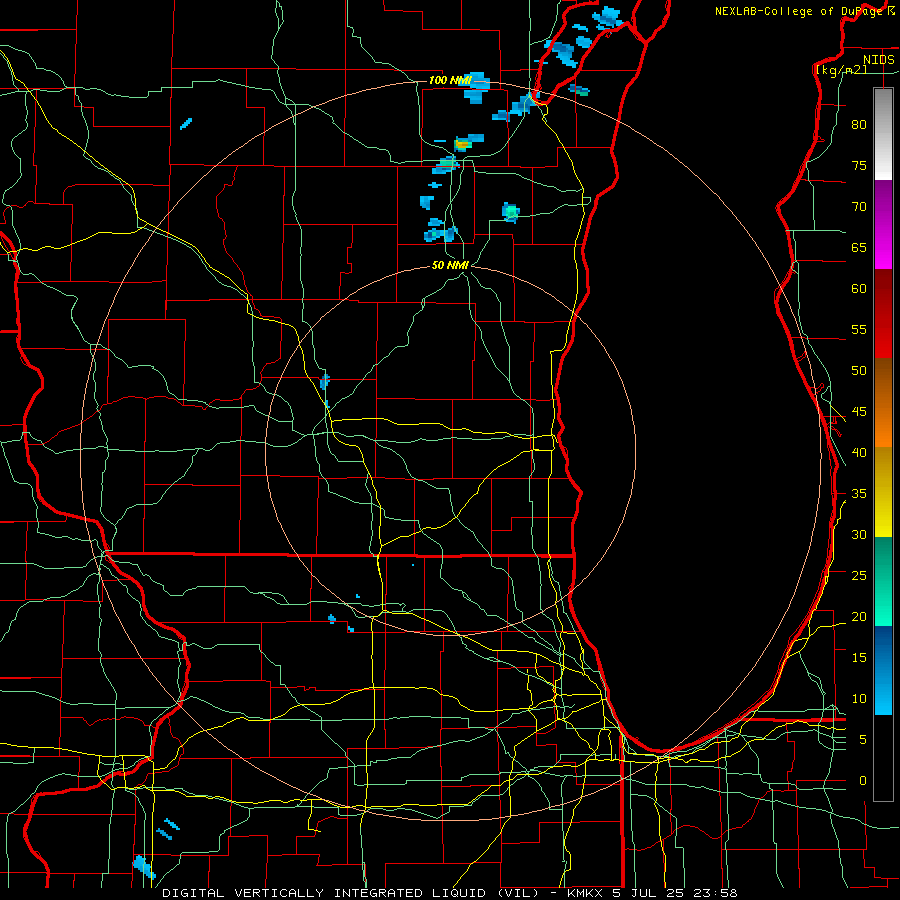
Task: Click the 25 value on the scale
Action: tap(859, 576)
